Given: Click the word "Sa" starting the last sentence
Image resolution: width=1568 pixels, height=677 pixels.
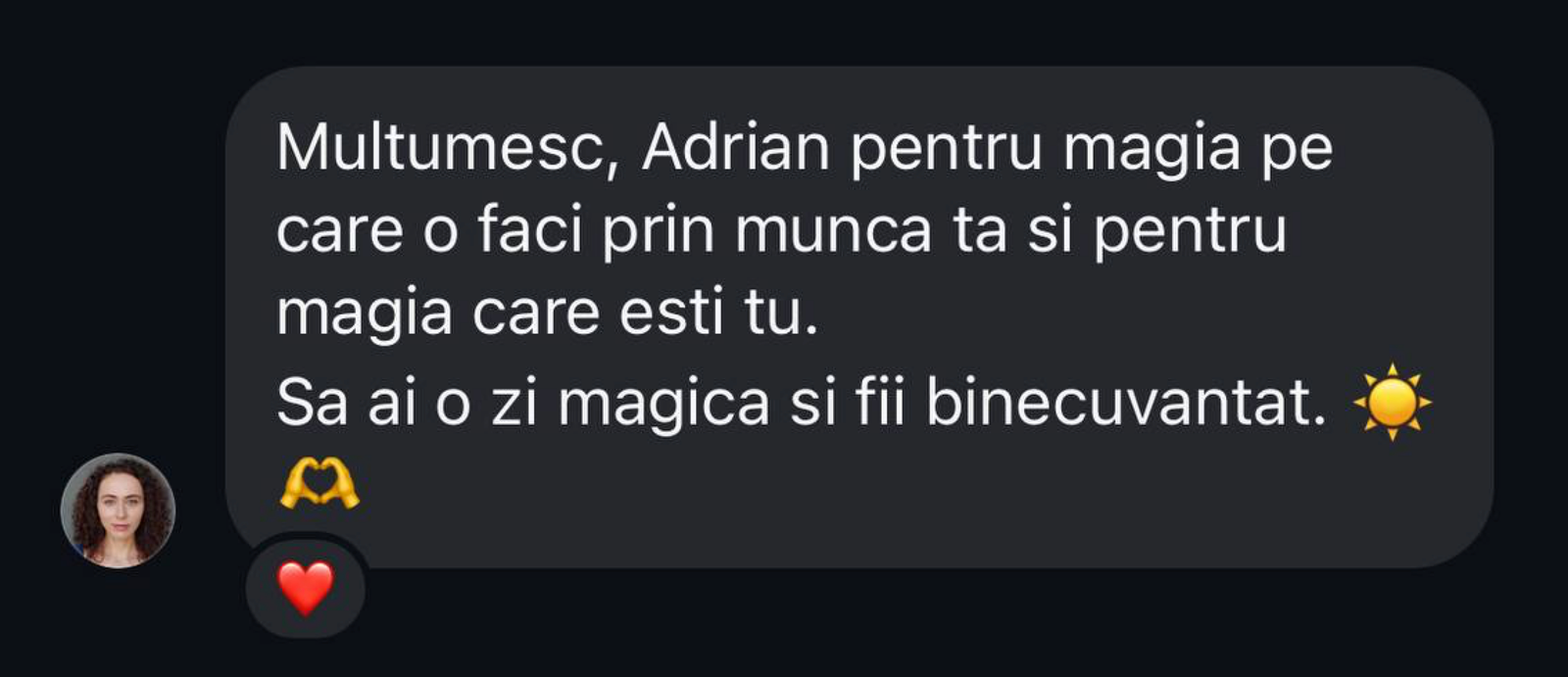Looking at the screenshot, I should click(x=313, y=403).
